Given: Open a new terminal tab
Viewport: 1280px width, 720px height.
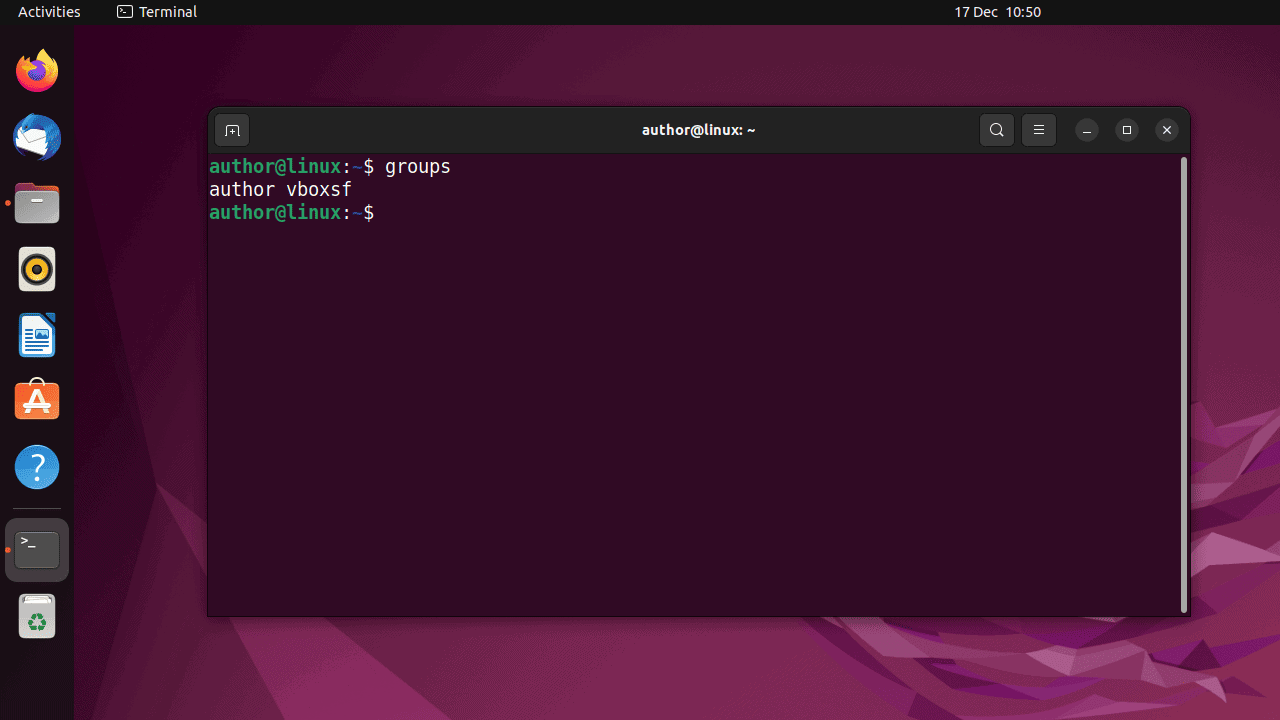Looking at the screenshot, I should (x=232, y=130).
